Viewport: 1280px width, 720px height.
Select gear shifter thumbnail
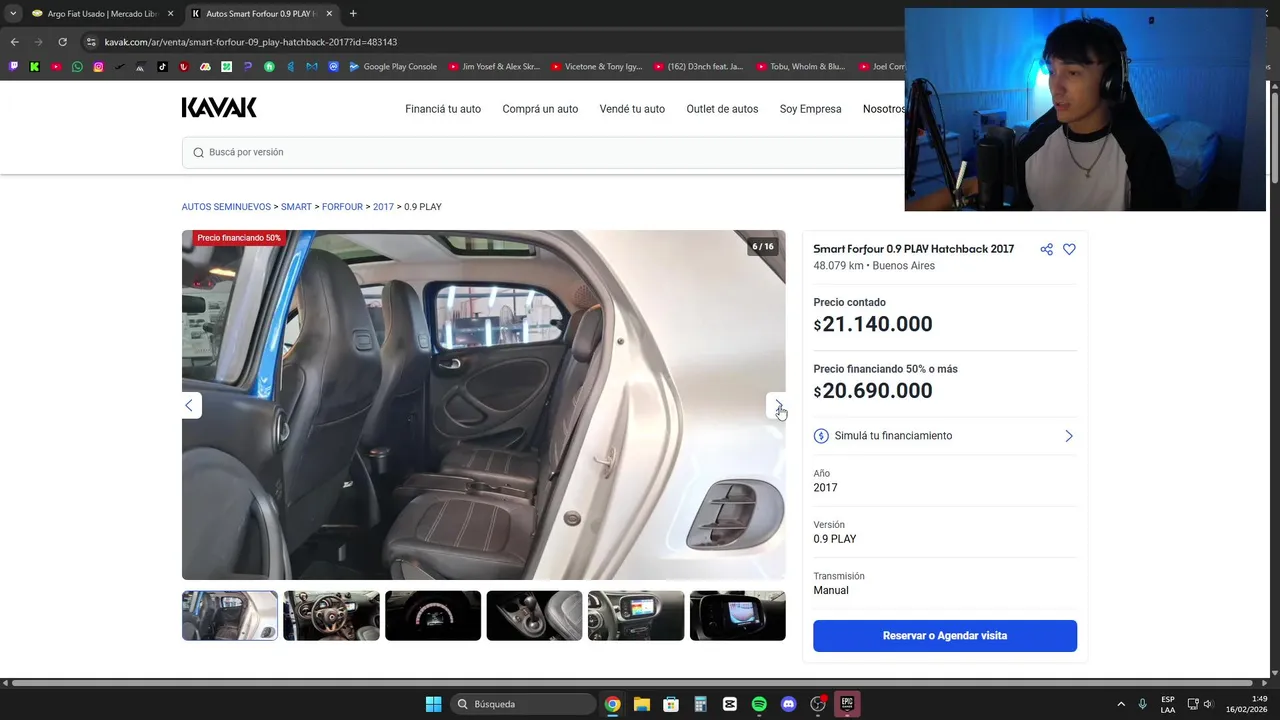tap(534, 615)
